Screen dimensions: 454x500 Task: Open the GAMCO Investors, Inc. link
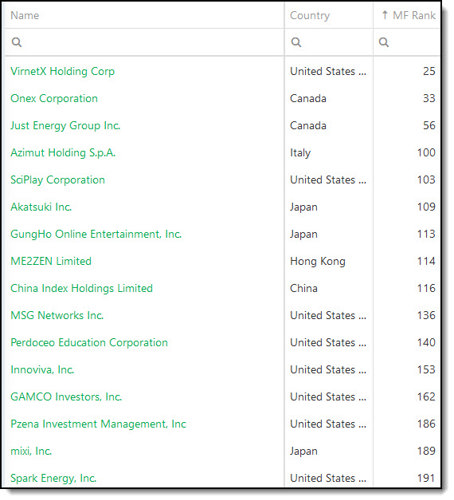pos(66,397)
